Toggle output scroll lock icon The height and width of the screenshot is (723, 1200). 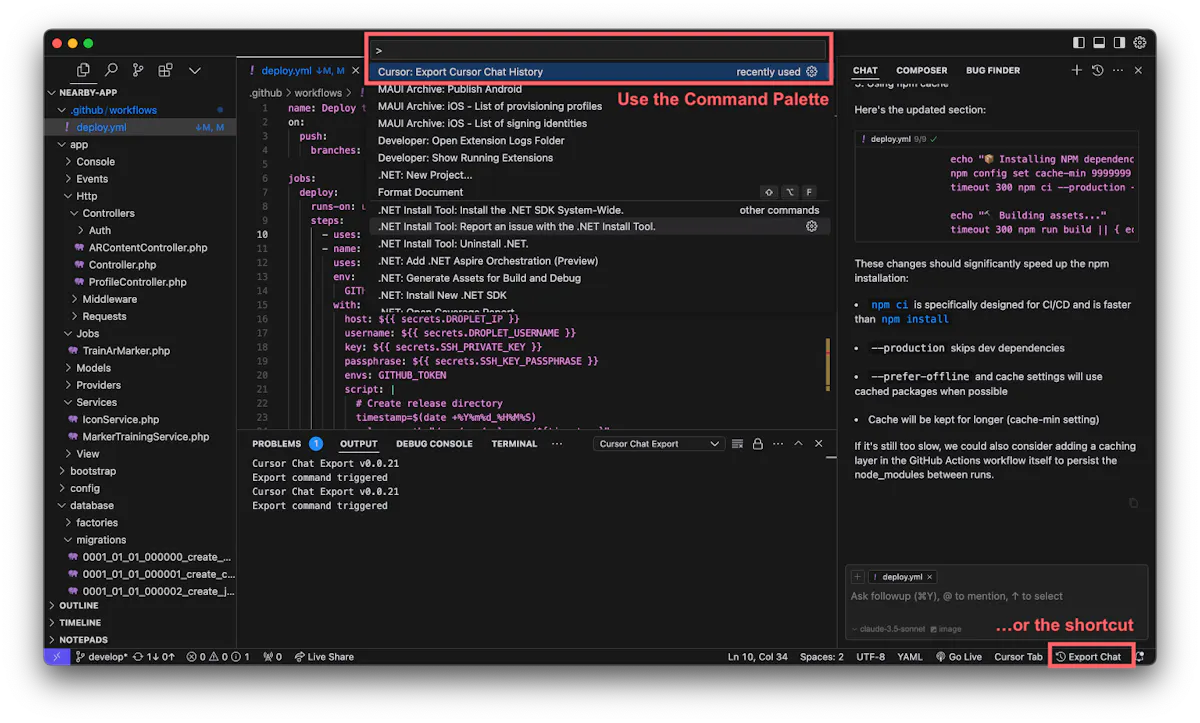758,444
